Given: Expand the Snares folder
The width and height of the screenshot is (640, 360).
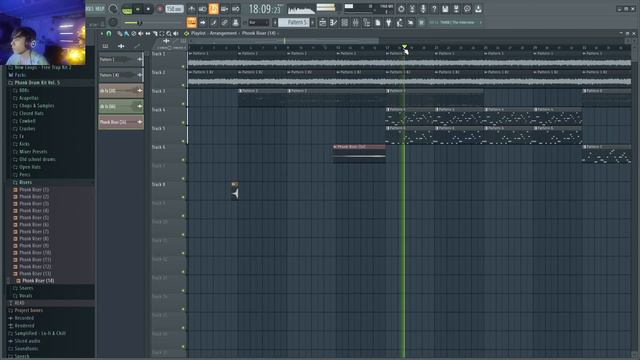Looking at the screenshot, I should 26,288.
